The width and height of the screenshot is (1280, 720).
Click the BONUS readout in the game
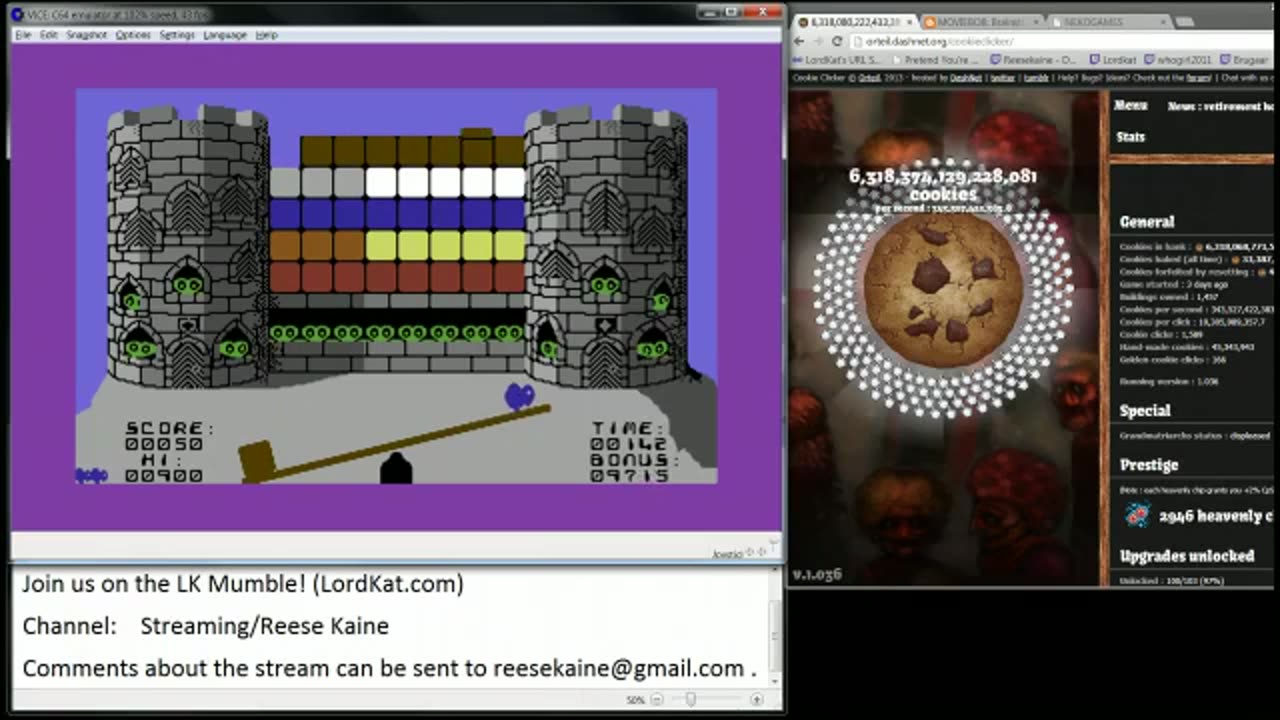point(635,468)
